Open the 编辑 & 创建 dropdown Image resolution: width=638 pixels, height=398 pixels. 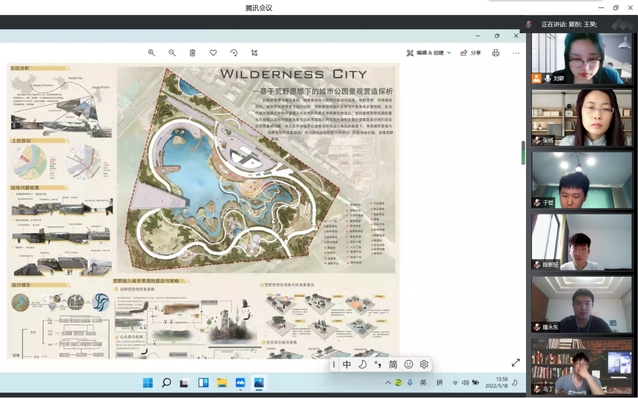pyautogui.click(x=428, y=53)
